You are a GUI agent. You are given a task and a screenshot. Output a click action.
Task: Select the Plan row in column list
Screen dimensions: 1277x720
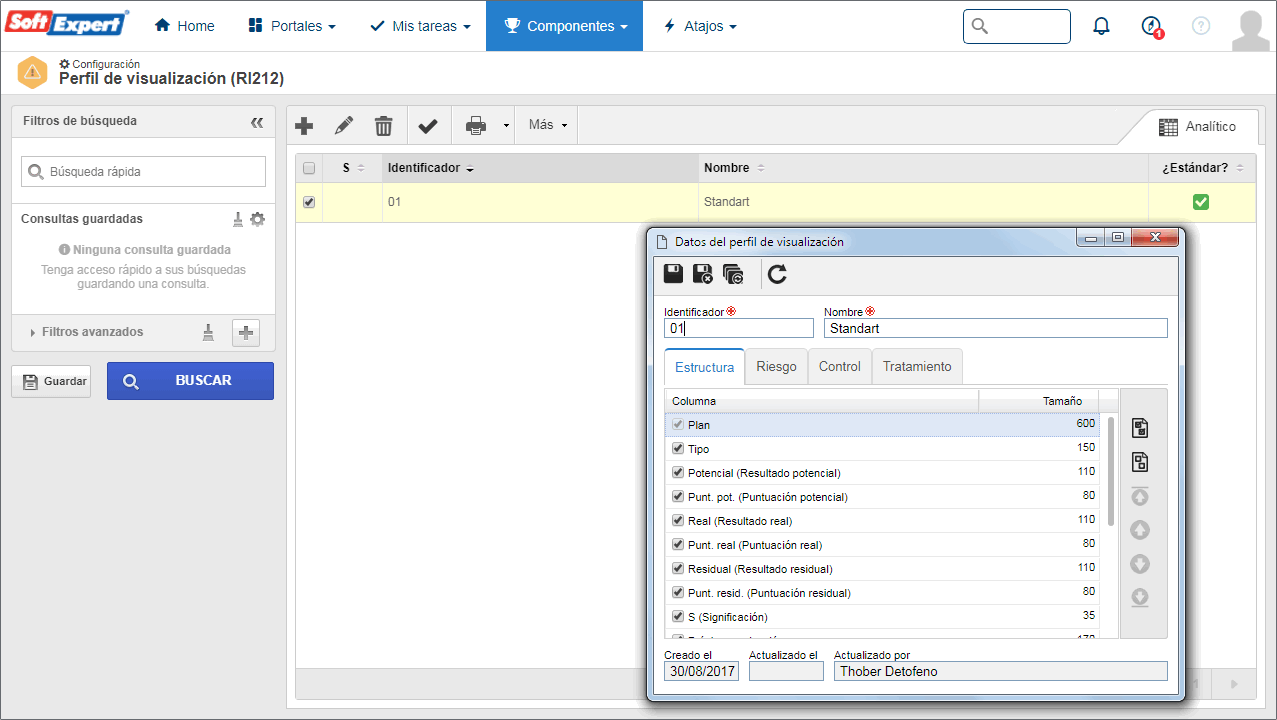point(882,425)
